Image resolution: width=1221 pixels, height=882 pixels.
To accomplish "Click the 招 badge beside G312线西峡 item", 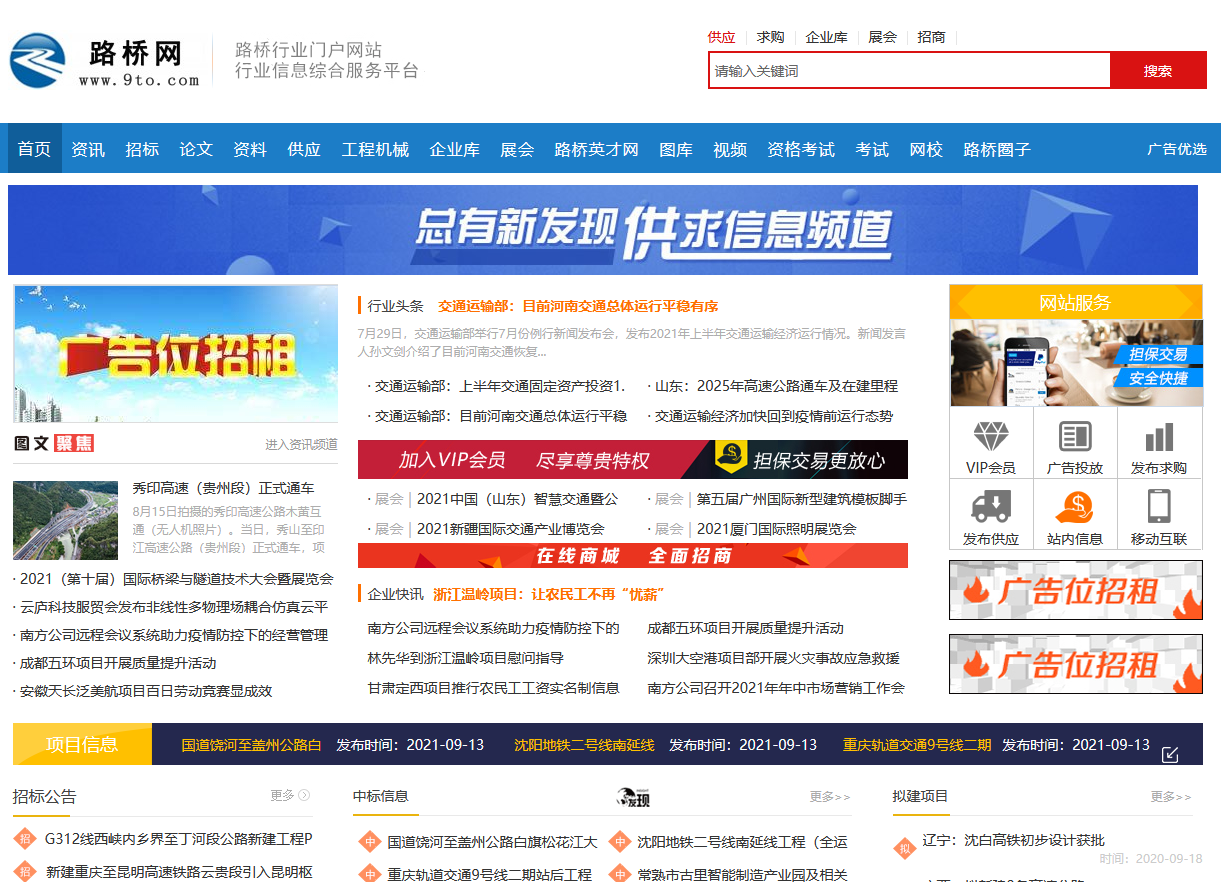I will (x=25, y=838).
